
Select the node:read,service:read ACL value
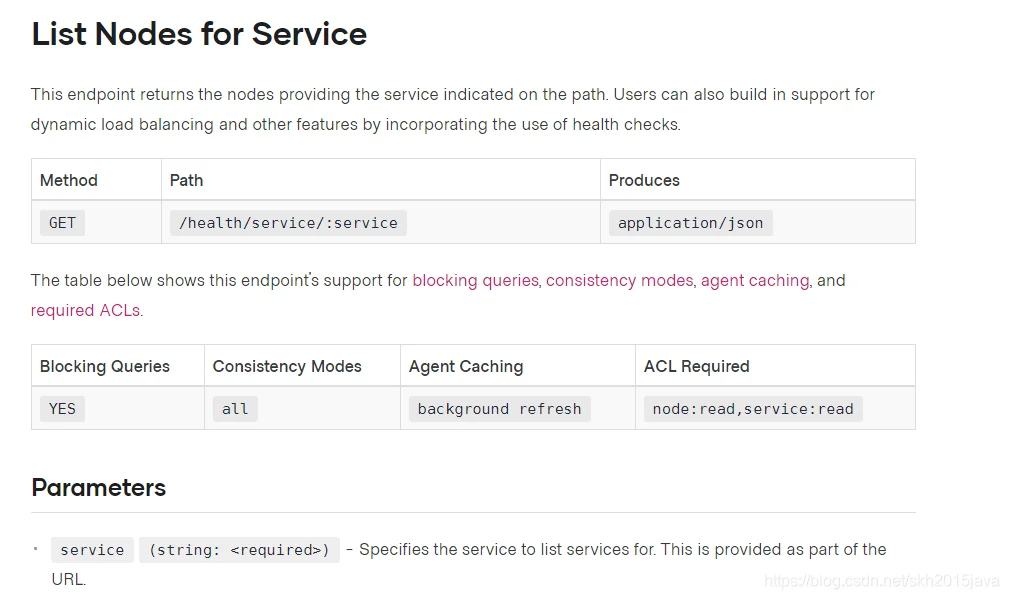(x=752, y=409)
